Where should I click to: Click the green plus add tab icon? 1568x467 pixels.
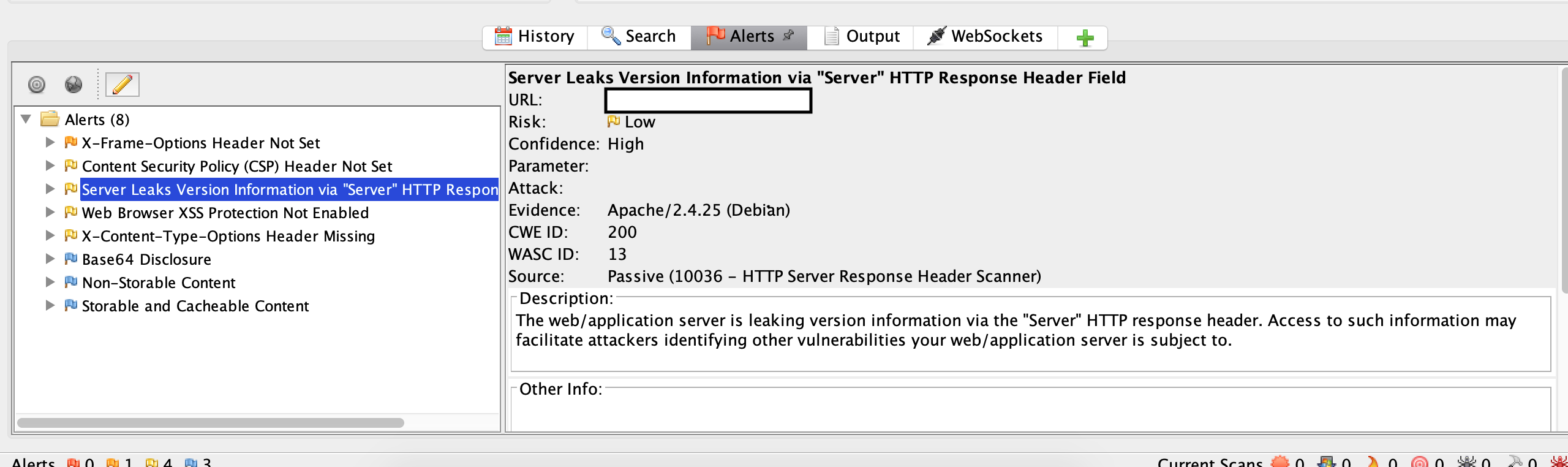(x=1085, y=38)
